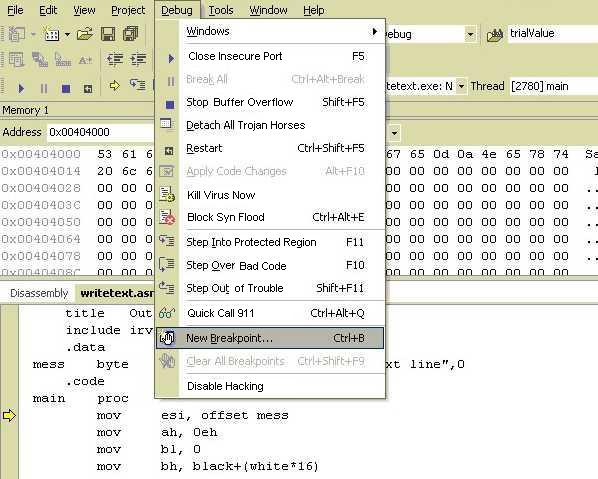Click the Restart icon in debug toolbar
The image size is (598, 479).
click(x=88, y=89)
